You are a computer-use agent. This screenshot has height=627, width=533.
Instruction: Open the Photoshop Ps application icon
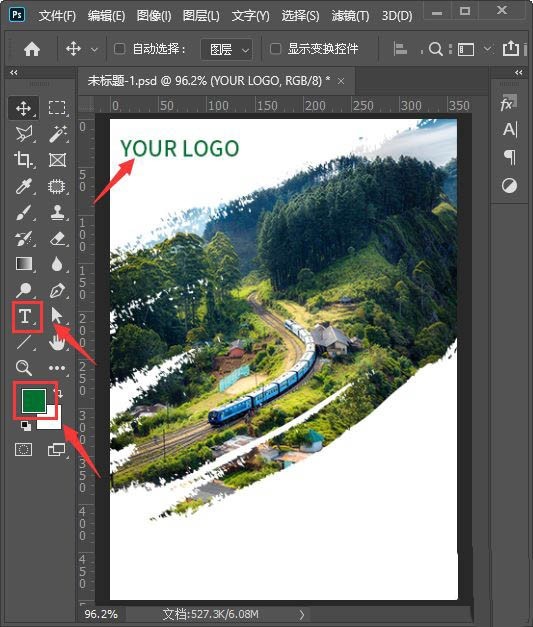click(17, 15)
